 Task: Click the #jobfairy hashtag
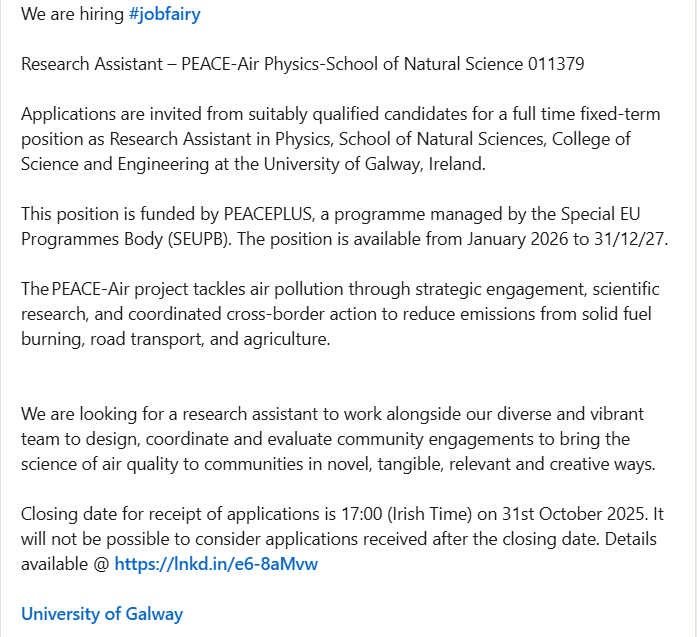coord(165,15)
